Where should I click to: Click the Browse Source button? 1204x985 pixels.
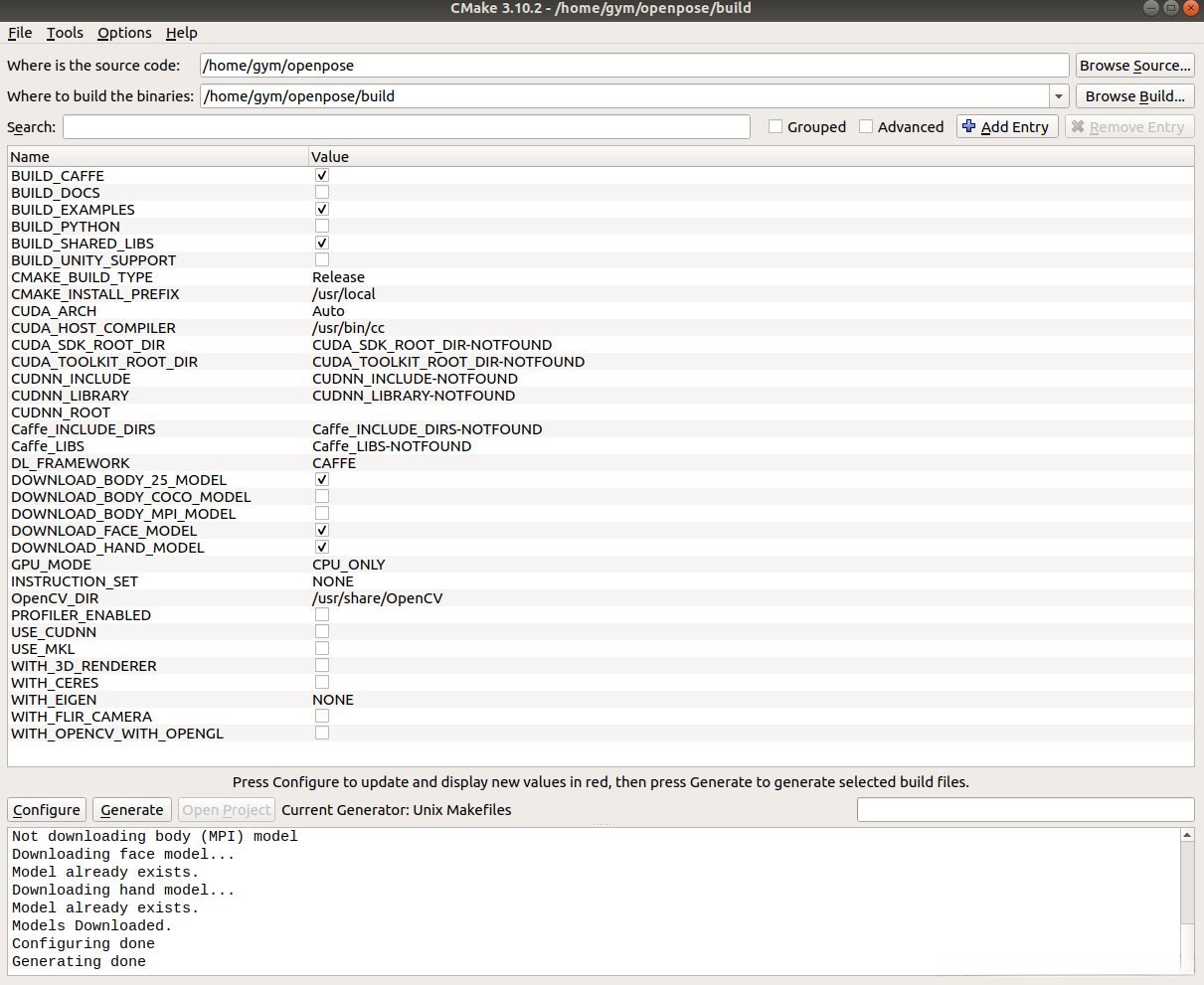(1135, 66)
